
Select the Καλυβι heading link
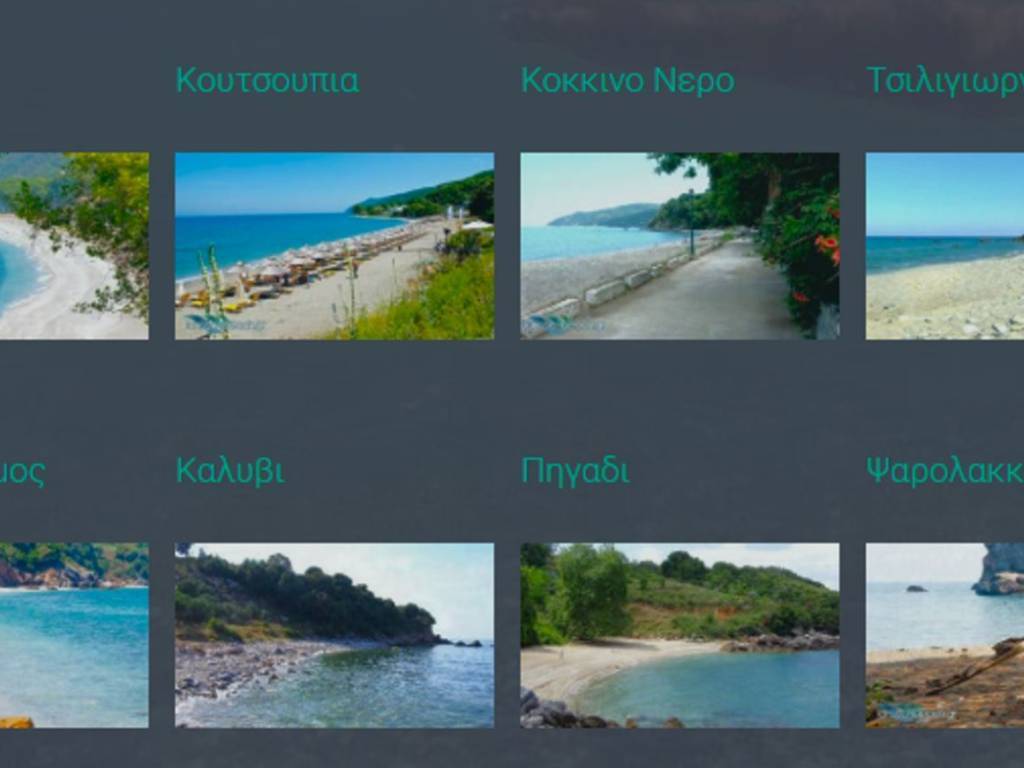point(231,471)
